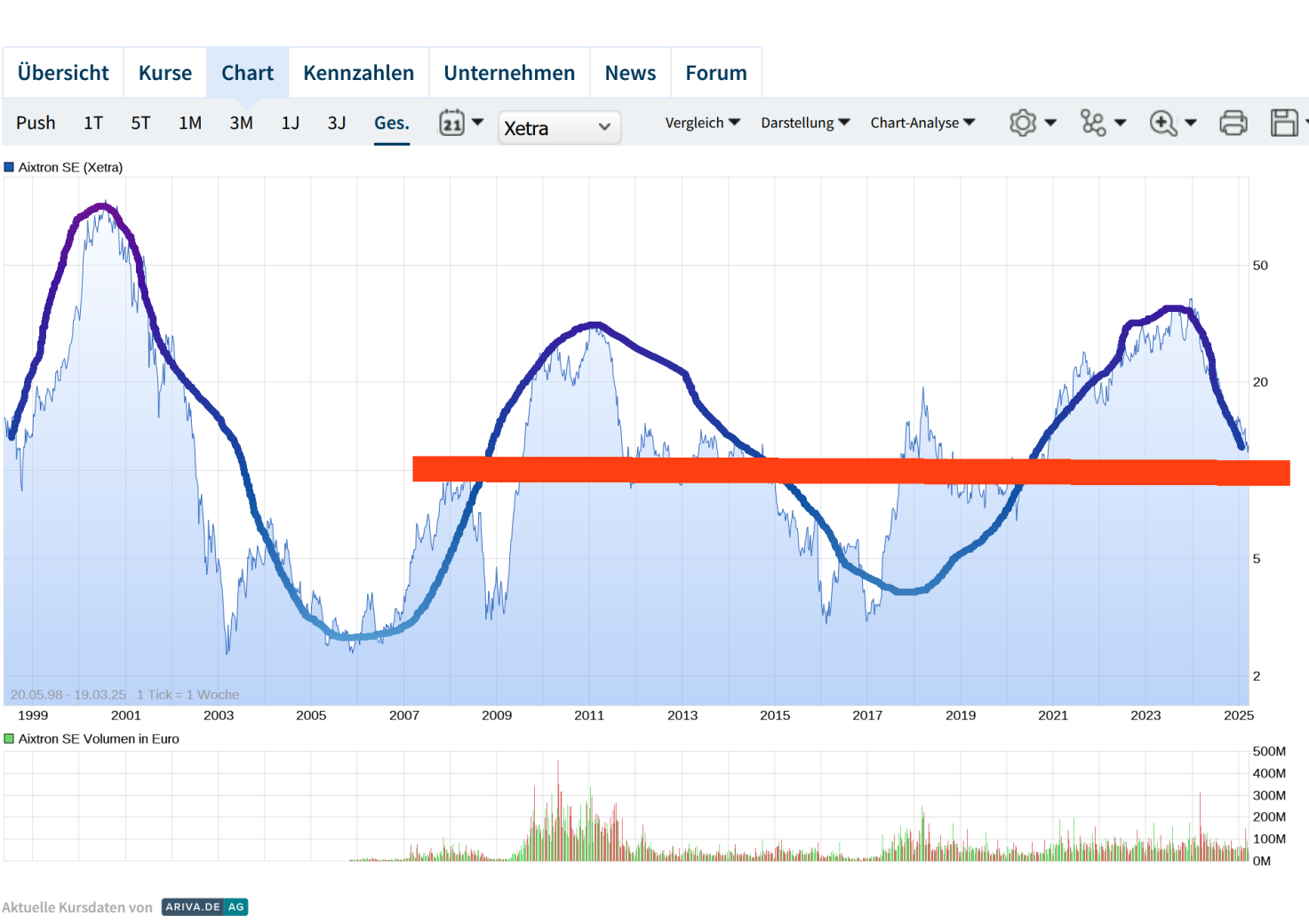Click the 2009 year axis label

497,715
